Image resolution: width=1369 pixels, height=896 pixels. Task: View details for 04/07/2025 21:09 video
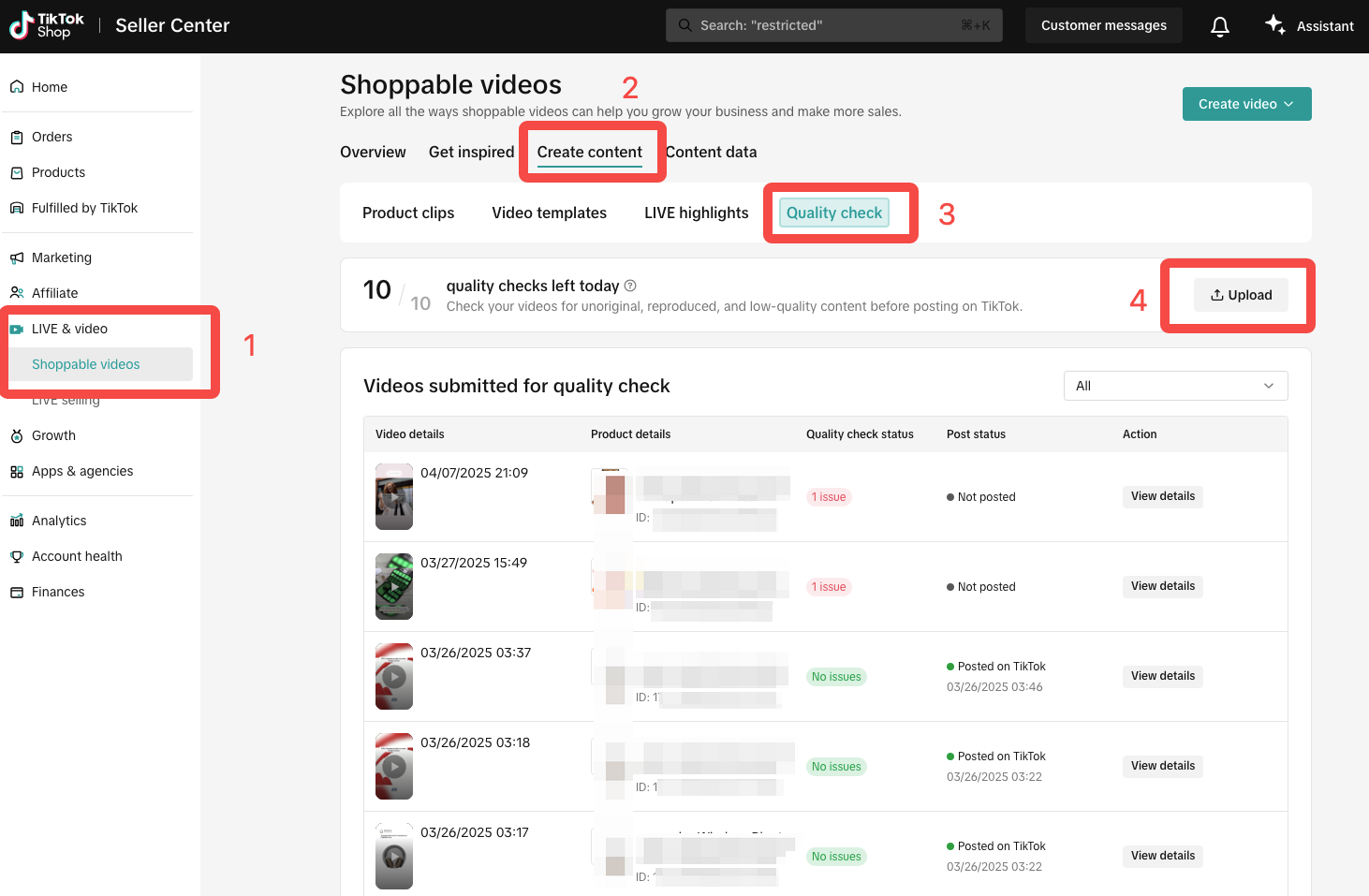1162,496
